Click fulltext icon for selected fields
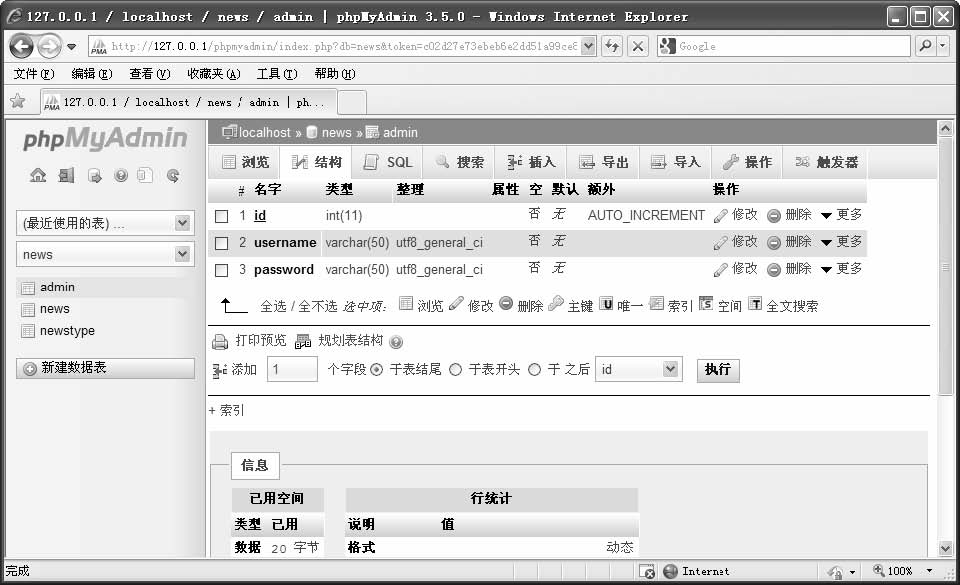 [x=756, y=304]
